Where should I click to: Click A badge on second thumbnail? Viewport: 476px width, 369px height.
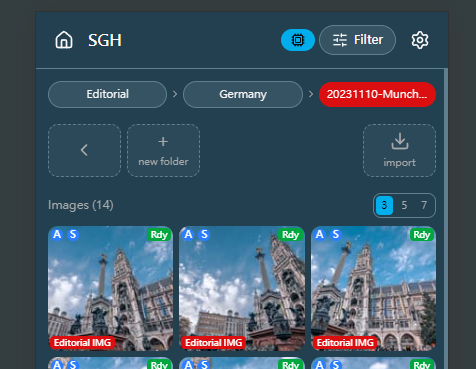point(189,235)
